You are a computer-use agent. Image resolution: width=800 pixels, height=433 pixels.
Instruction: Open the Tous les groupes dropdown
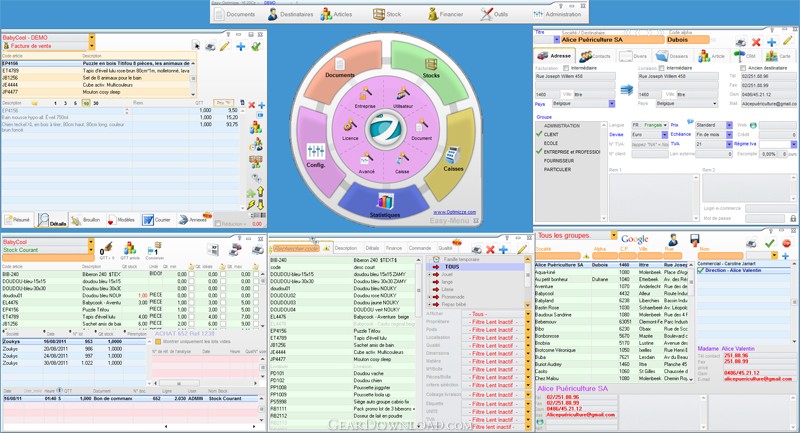(614, 236)
